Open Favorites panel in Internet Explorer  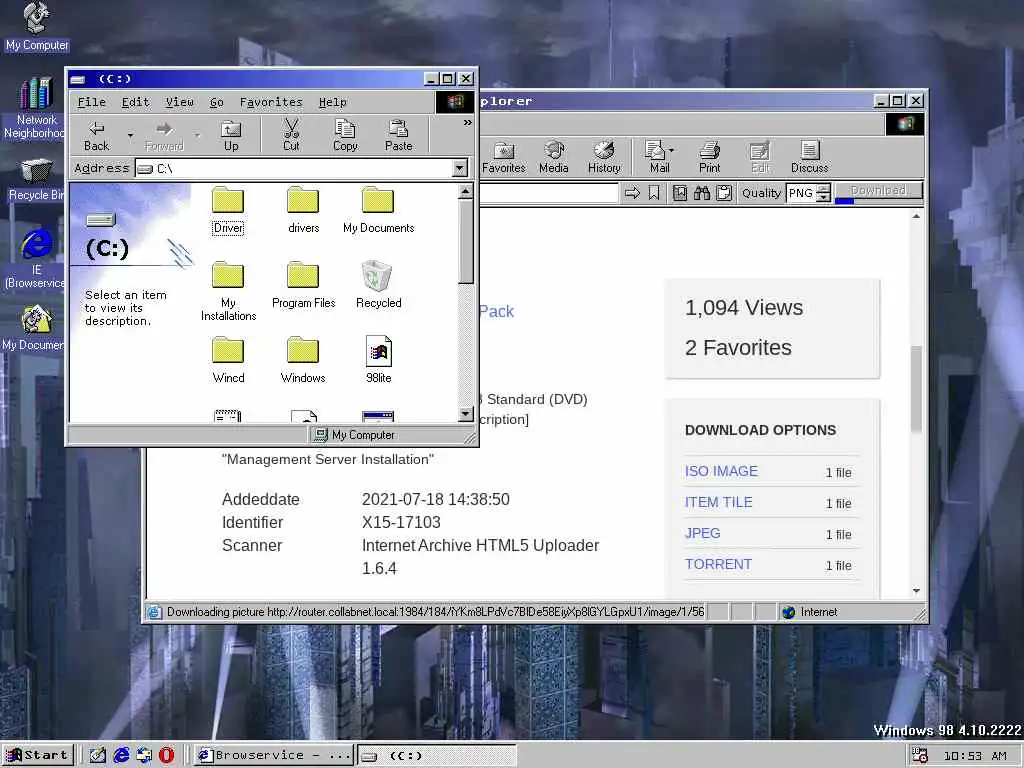pyautogui.click(x=504, y=157)
